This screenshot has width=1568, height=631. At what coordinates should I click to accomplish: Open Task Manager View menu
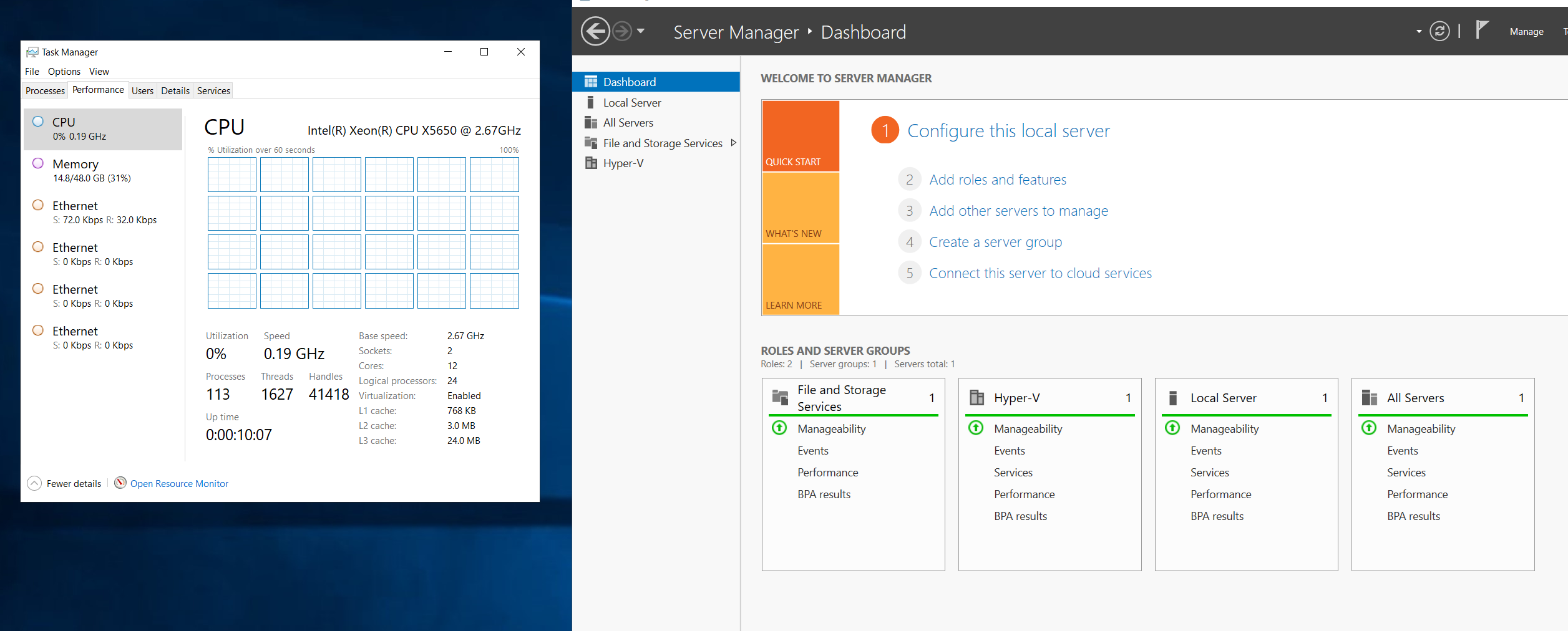(99, 72)
